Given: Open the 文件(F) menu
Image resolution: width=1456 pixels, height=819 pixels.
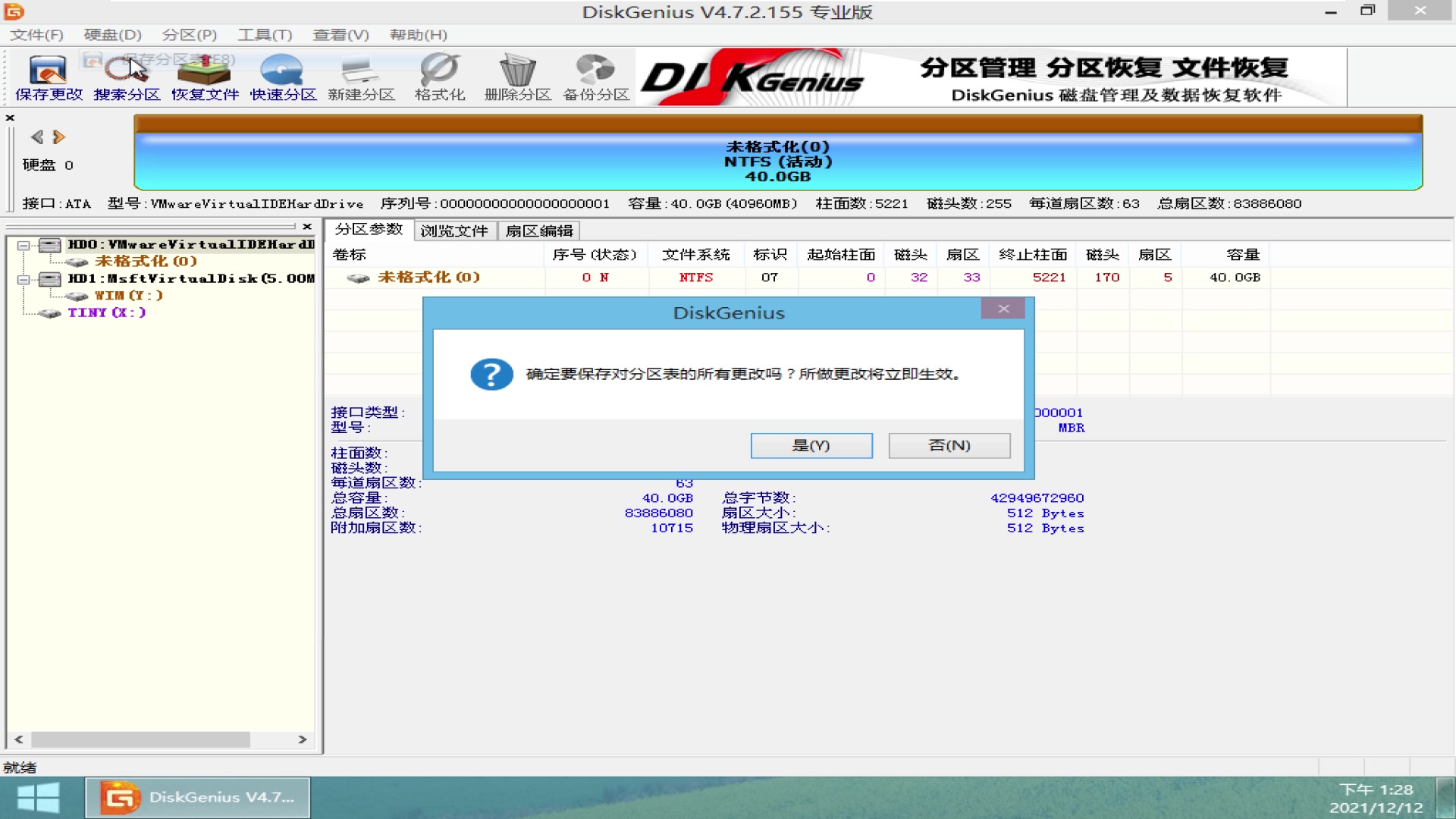Looking at the screenshot, I should pyautogui.click(x=36, y=35).
